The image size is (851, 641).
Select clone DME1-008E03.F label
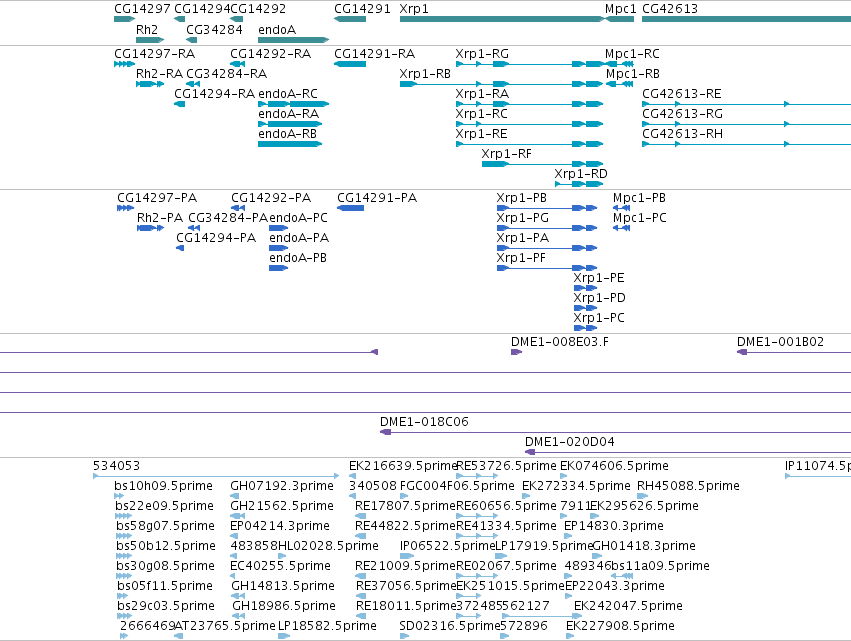click(x=560, y=342)
